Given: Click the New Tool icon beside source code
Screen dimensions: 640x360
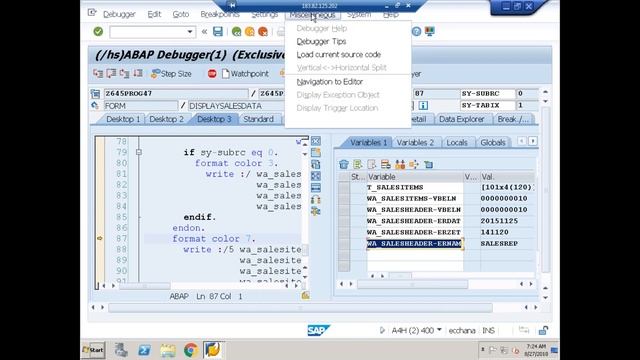Looking at the screenshot, I should [316, 153].
